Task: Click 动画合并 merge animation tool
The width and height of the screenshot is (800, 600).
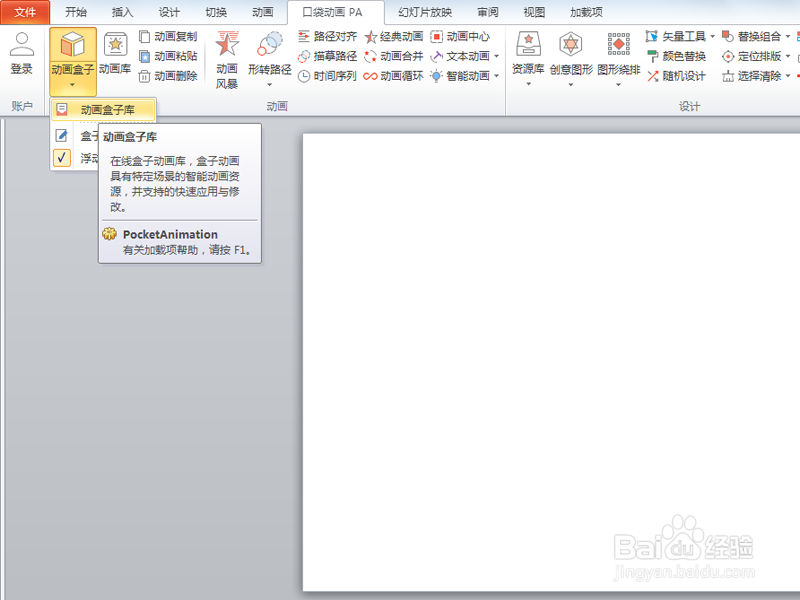Action: 393,56
